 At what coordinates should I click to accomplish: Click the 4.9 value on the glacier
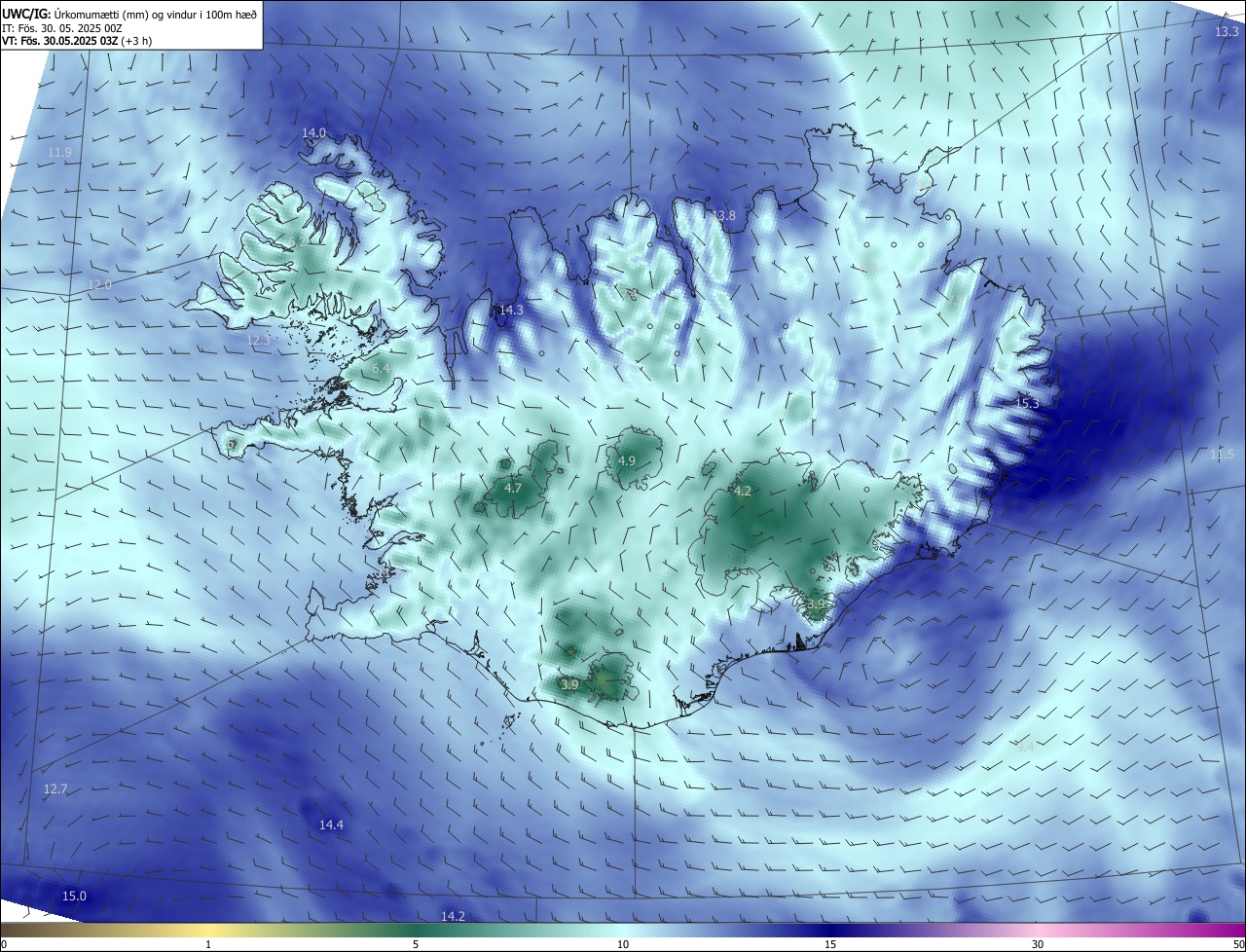(x=627, y=461)
